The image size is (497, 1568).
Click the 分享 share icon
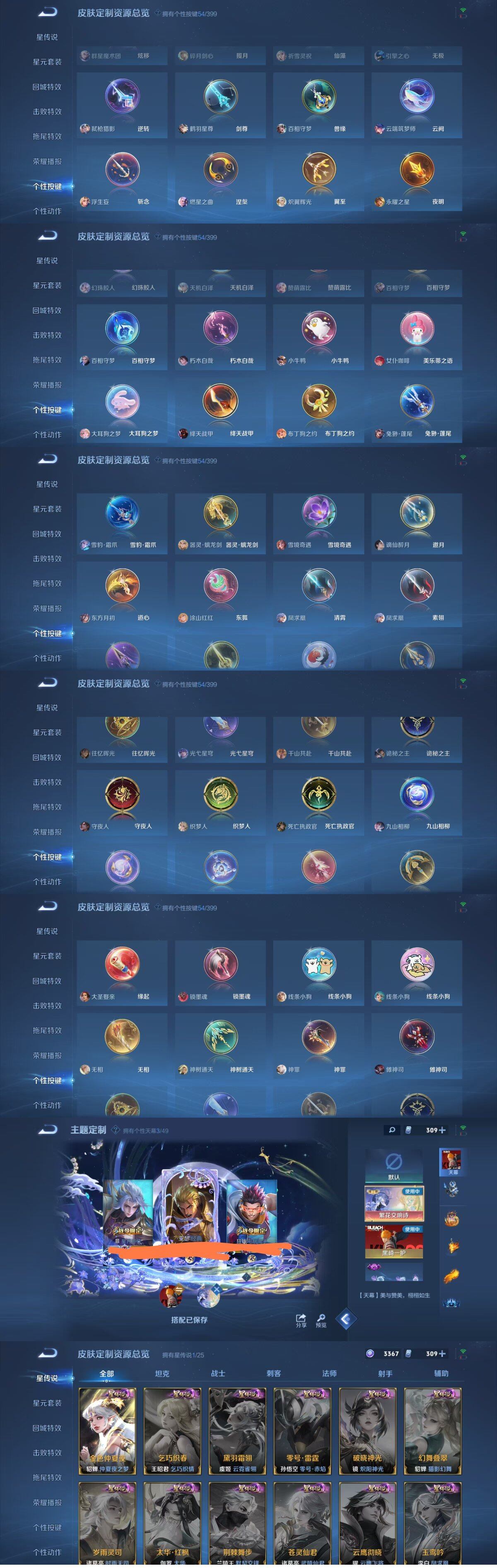click(x=301, y=1320)
